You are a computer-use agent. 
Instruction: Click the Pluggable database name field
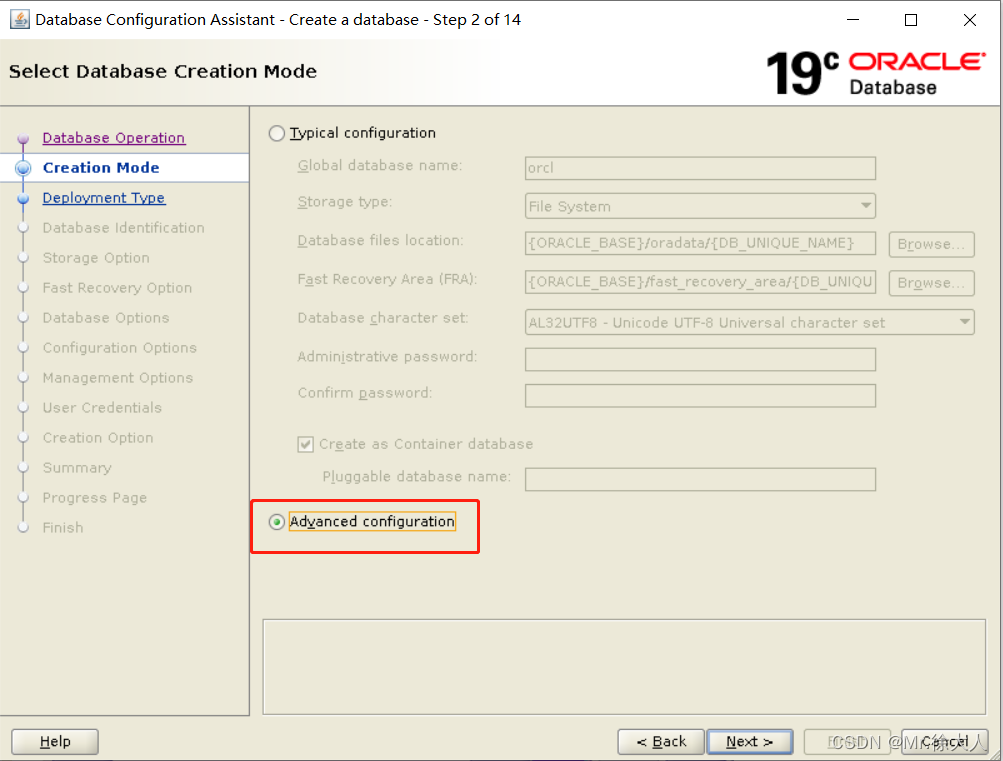coord(700,480)
